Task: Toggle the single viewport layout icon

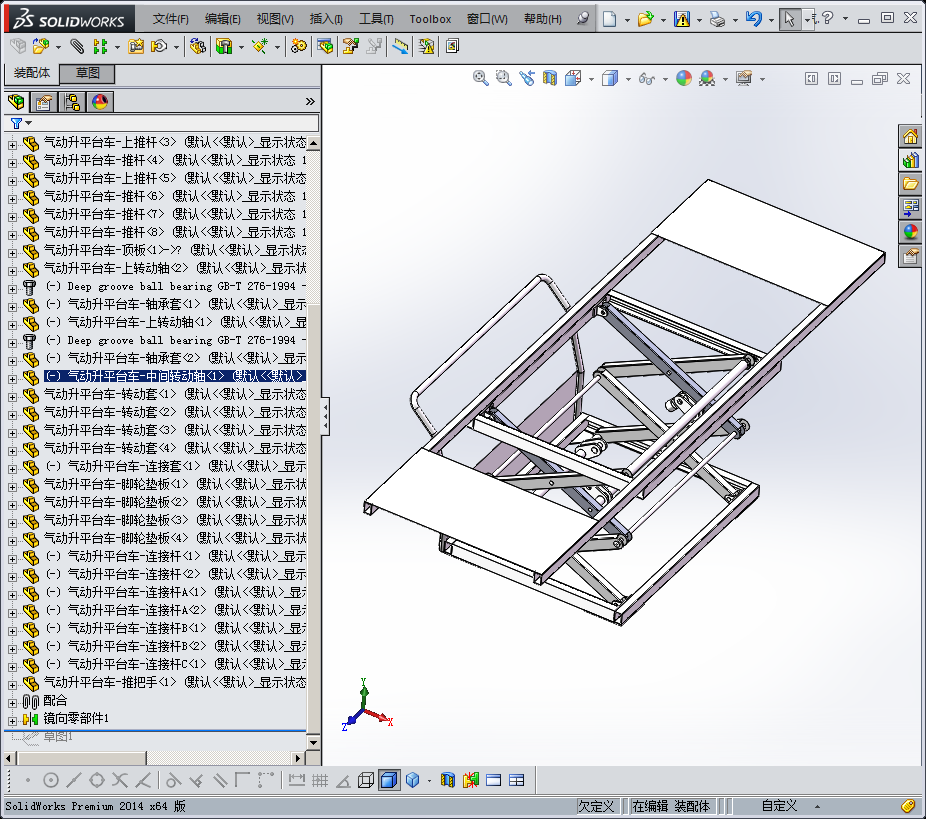Action: click(494, 780)
